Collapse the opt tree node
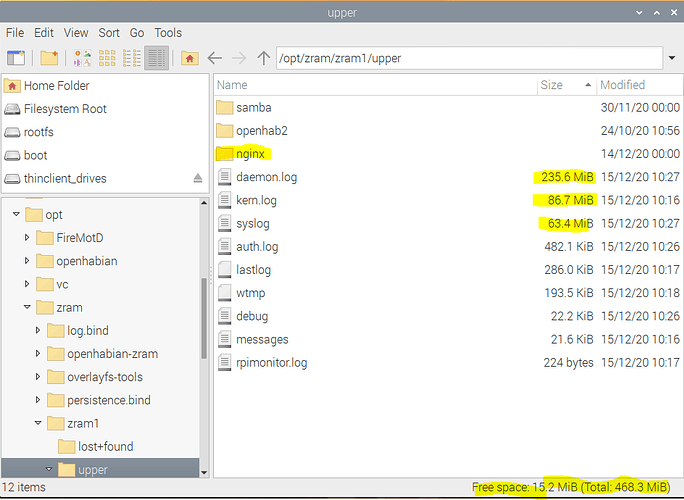 (x=16, y=214)
